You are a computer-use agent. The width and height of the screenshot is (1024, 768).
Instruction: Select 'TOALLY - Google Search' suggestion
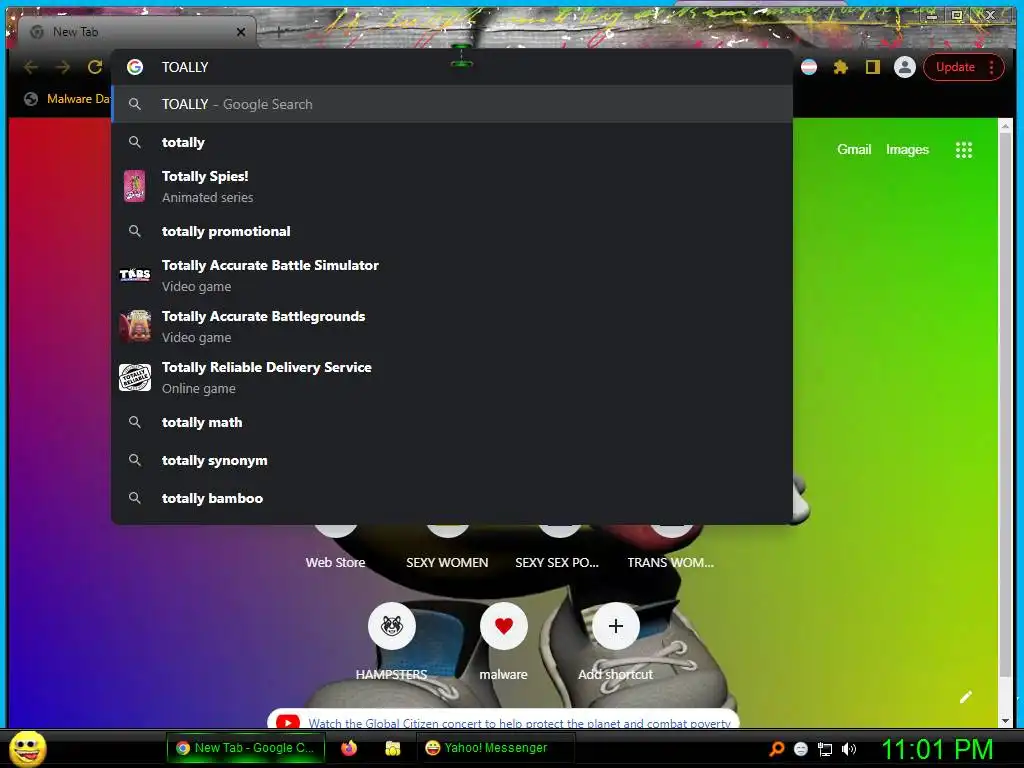pos(452,104)
